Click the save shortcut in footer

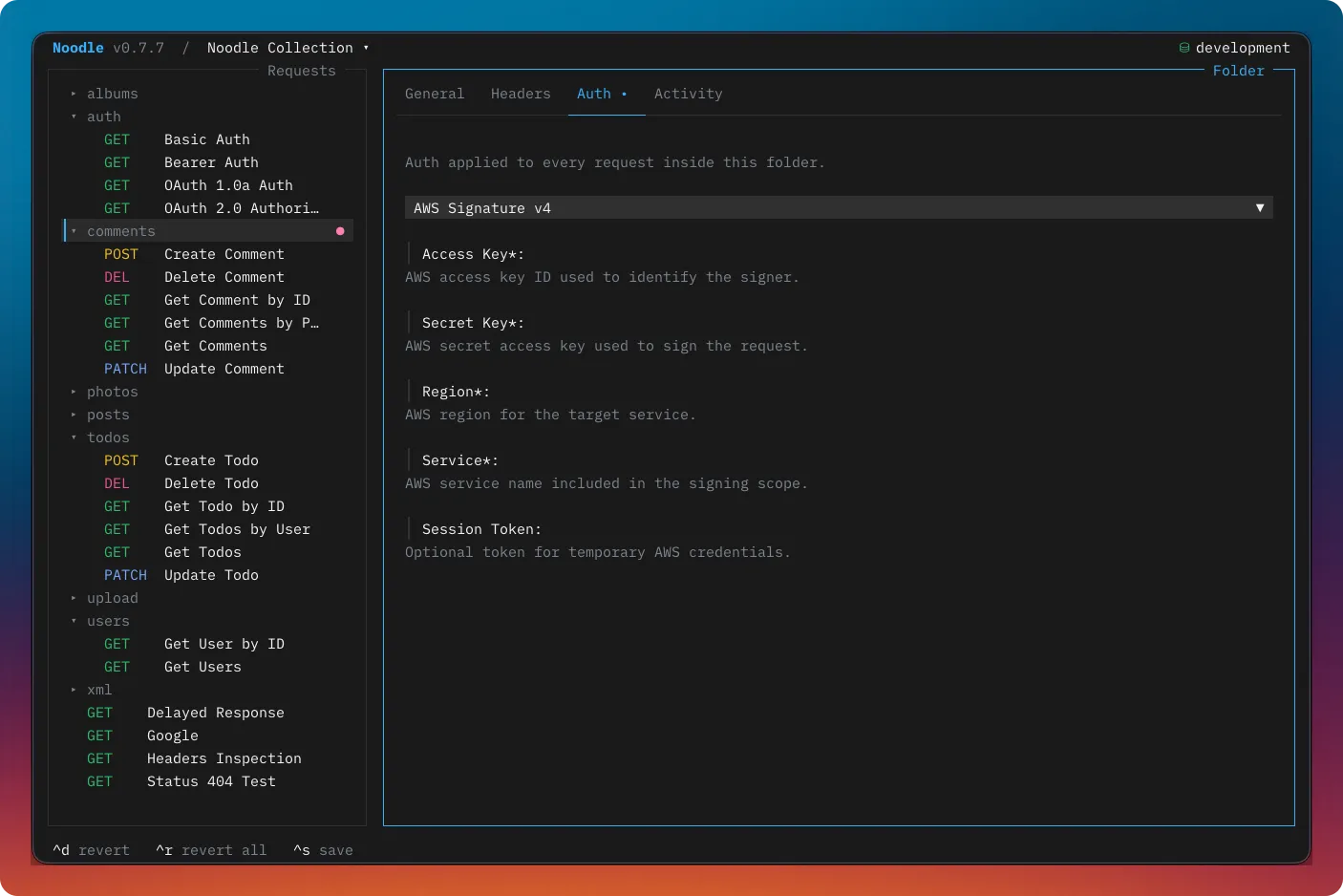pyautogui.click(x=323, y=850)
